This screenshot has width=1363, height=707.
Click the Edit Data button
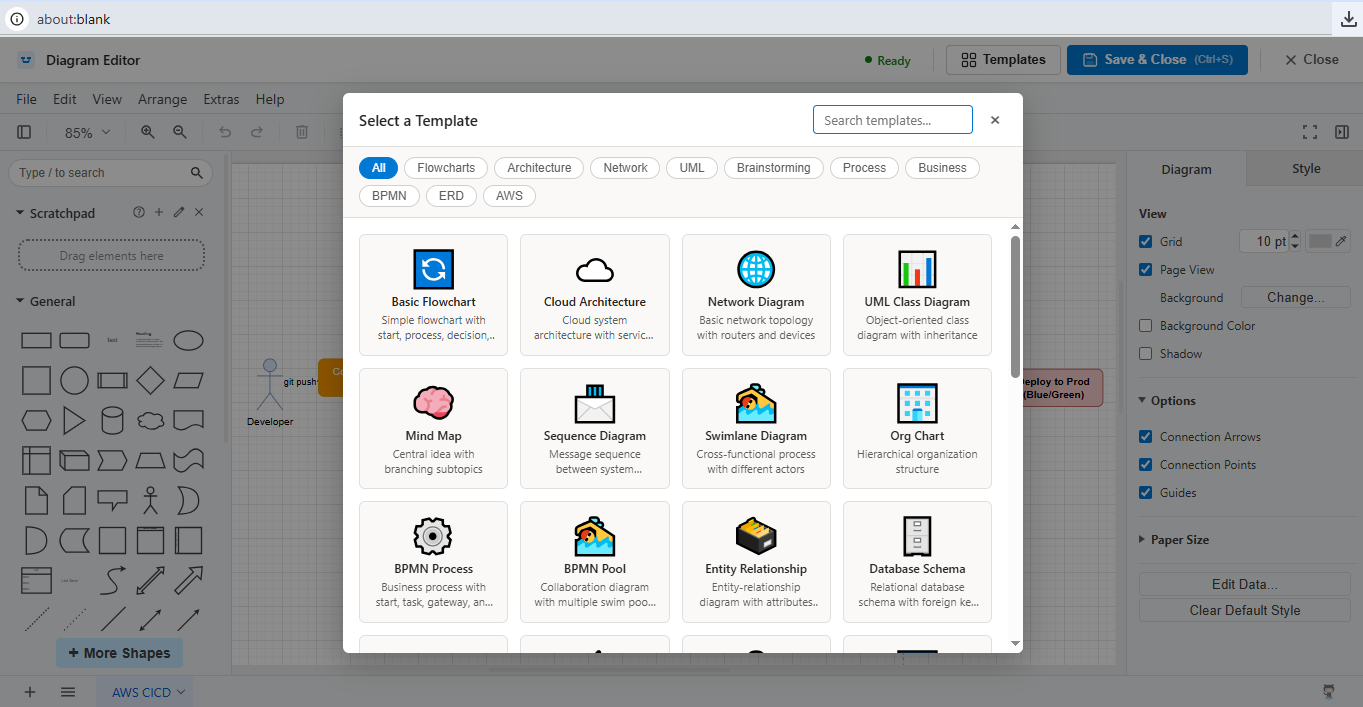[1244, 583]
